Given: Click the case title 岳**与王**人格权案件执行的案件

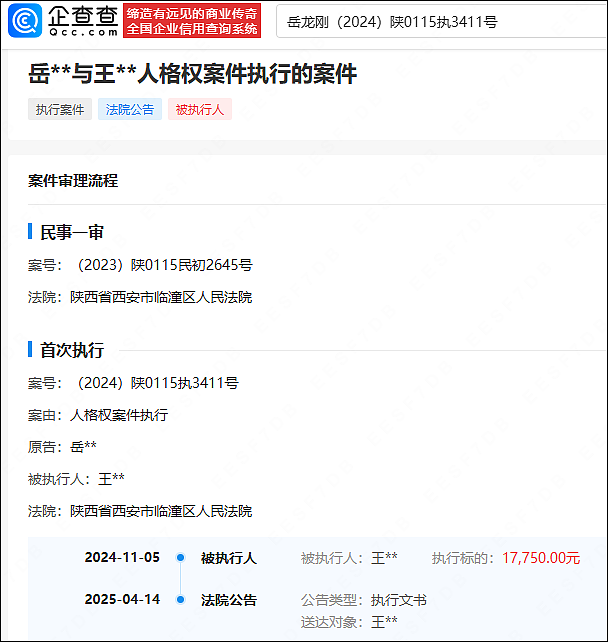Looking at the screenshot, I should (192, 74).
